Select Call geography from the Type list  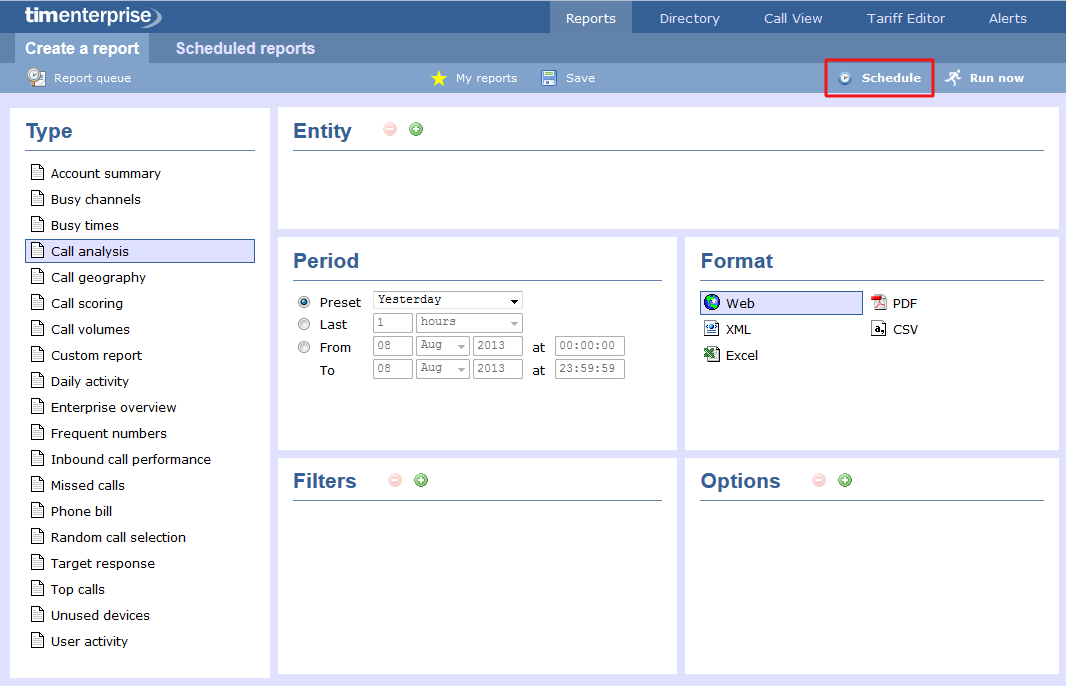point(99,277)
